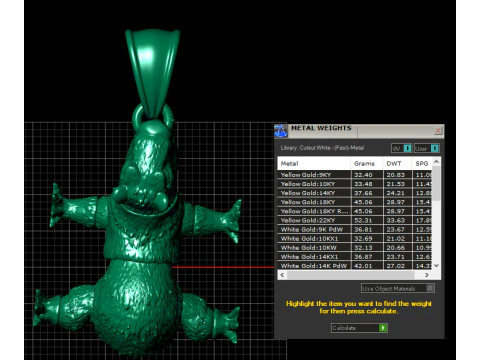Click the 37.66 grams value
The width and height of the screenshot is (480, 360).
pos(363,193)
